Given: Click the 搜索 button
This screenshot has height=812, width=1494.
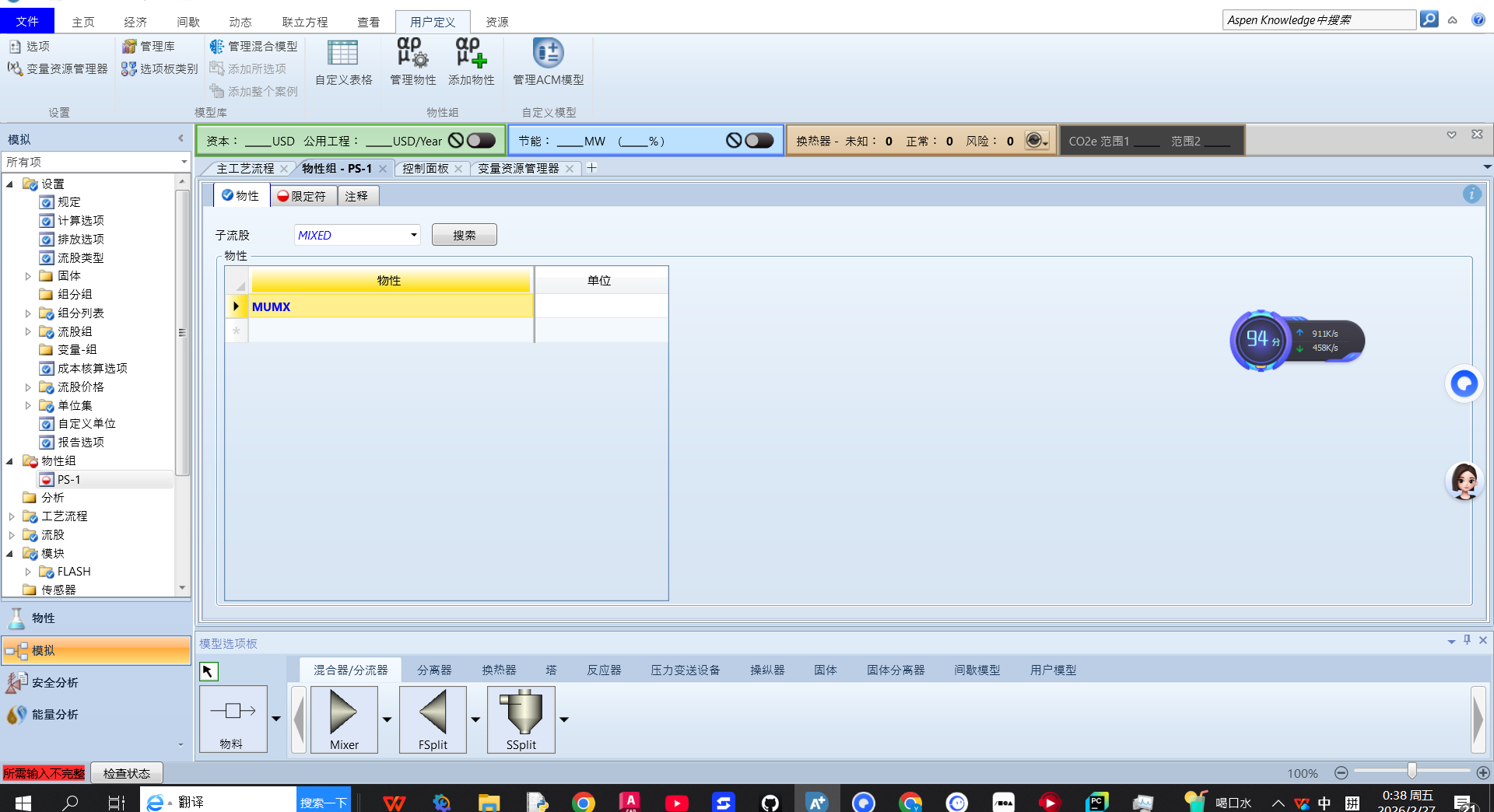Looking at the screenshot, I should click(464, 235).
